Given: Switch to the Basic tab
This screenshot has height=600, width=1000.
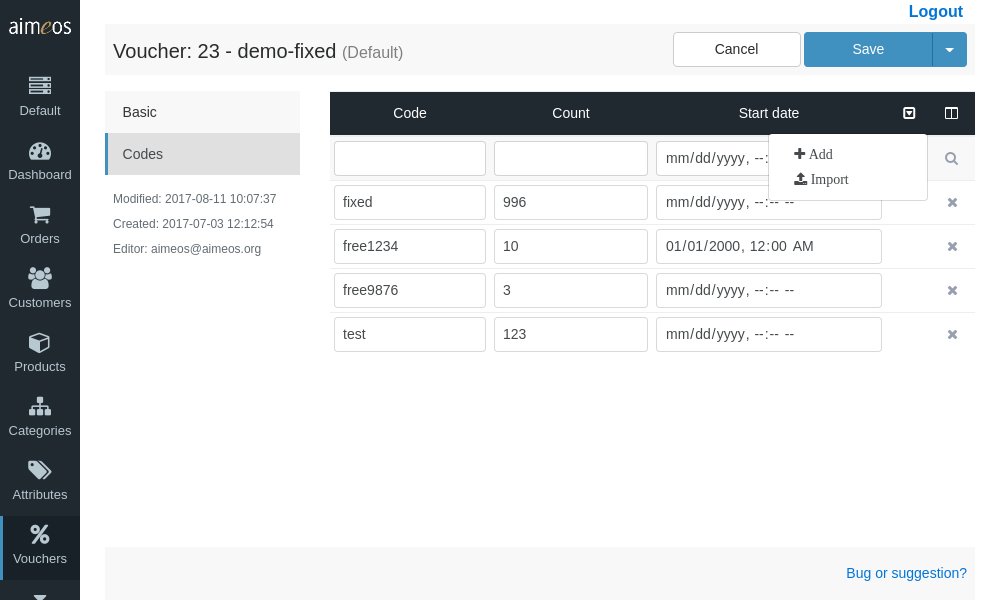Looking at the screenshot, I should coord(140,112).
